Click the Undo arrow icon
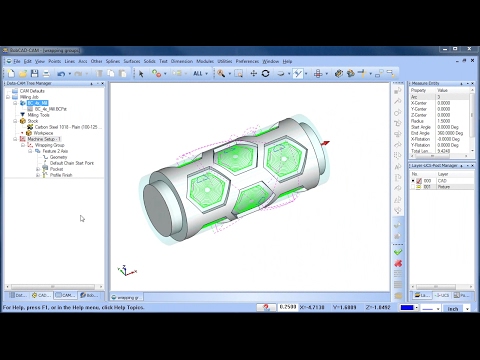 pyautogui.click(x=61, y=74)
